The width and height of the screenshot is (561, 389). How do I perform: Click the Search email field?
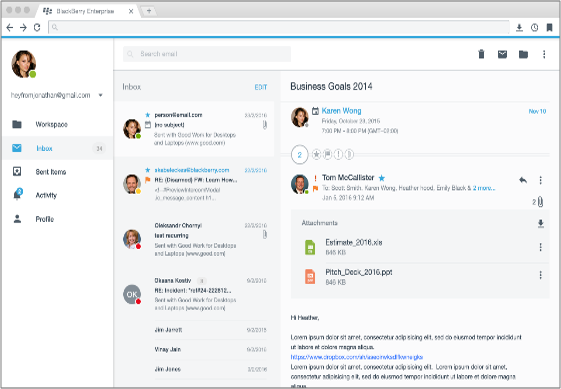click(x=207, y=54)
